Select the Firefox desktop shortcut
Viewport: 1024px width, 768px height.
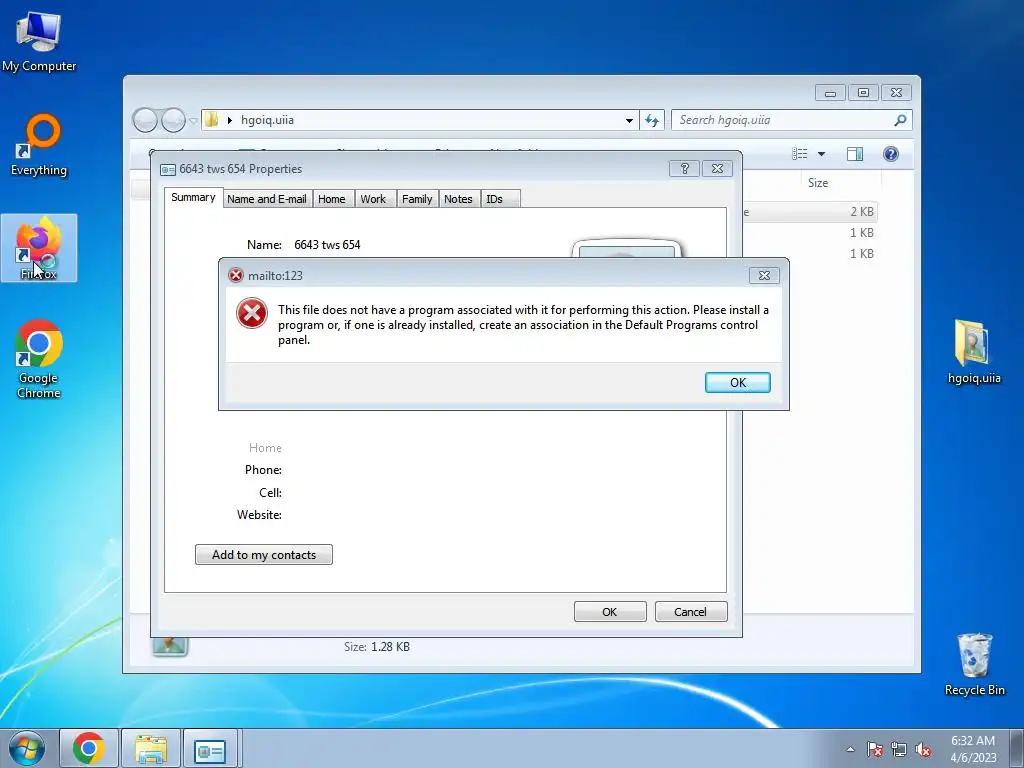click(39, 248)
